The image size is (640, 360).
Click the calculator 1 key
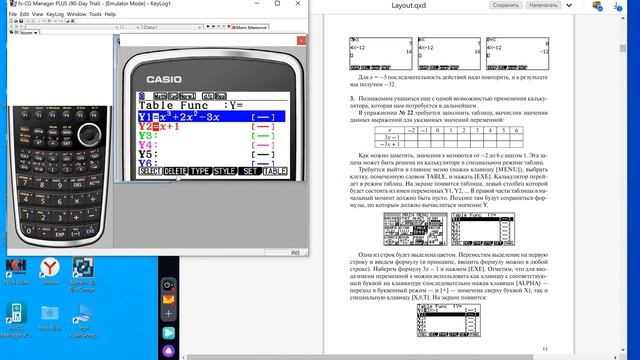(x=27, y=215)
